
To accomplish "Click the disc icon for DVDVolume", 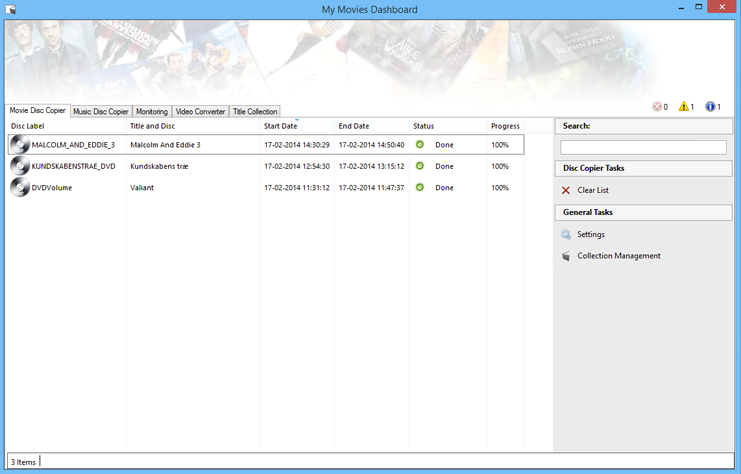I will click(x=20, y=187).
